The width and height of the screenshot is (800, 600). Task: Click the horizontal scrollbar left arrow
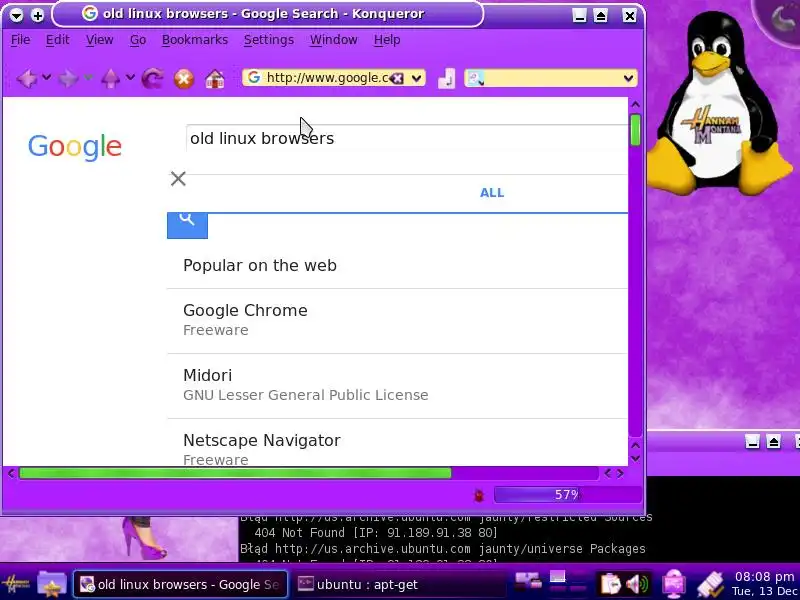click(11, 473)
